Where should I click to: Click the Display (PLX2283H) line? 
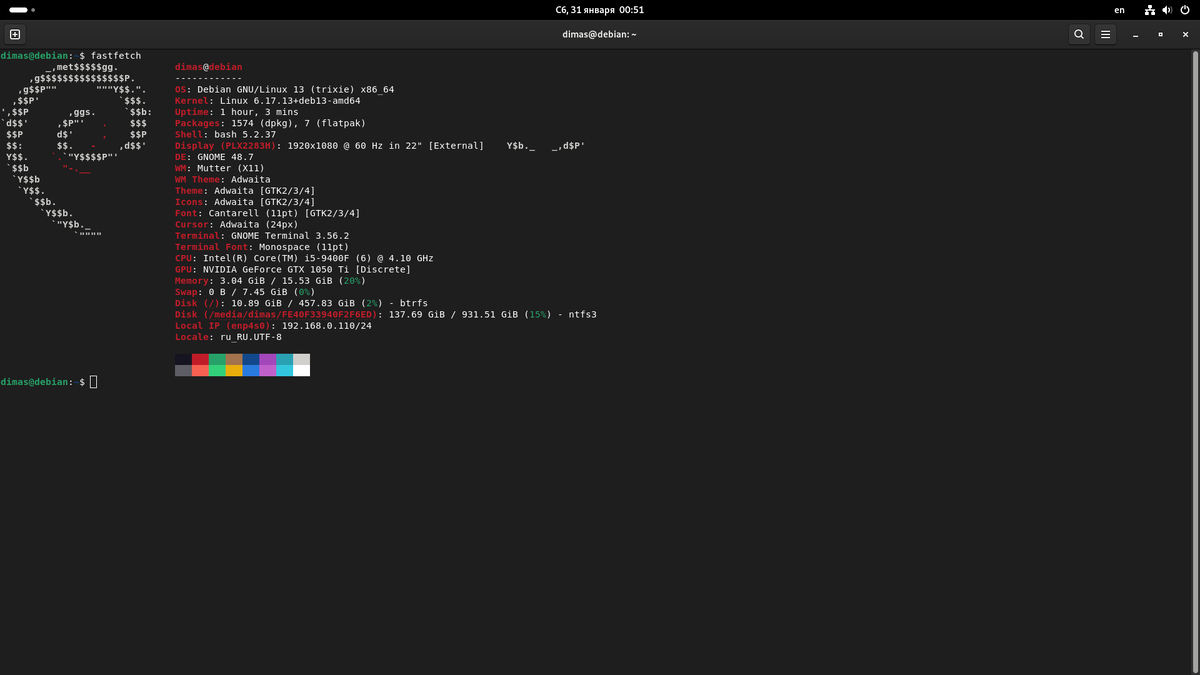(329, 146)
